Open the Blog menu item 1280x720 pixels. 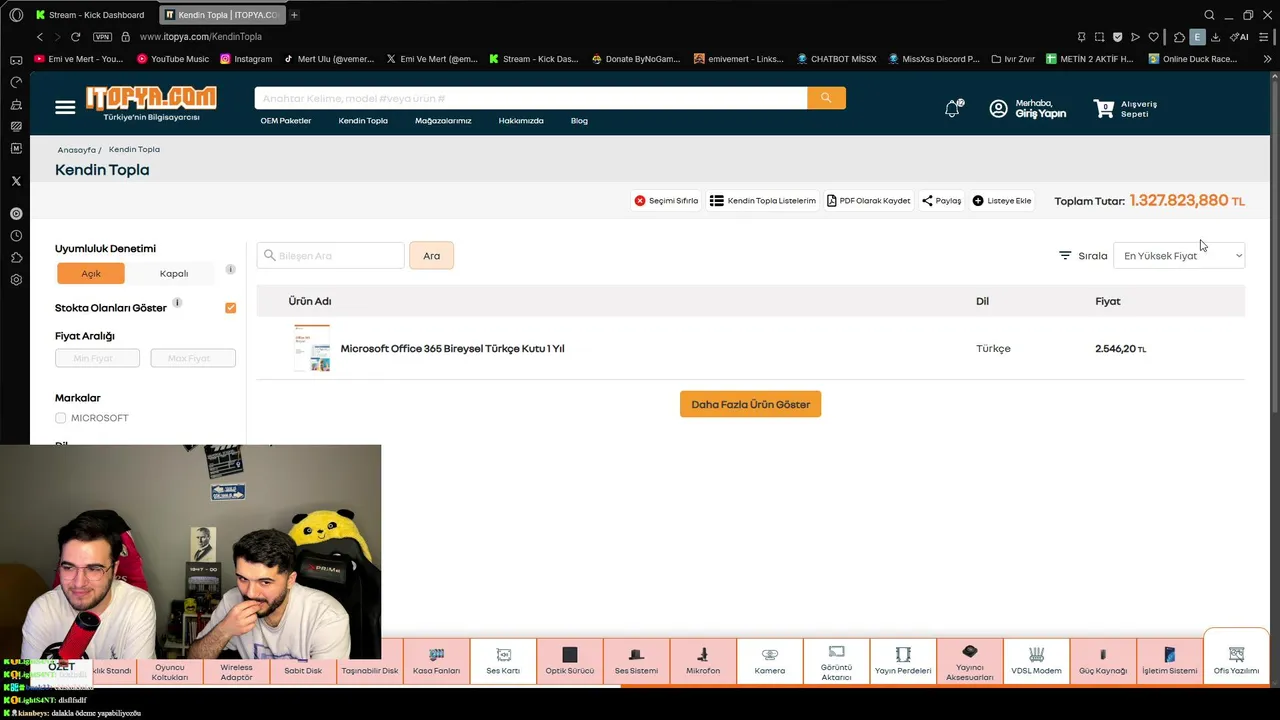[x=579, y=121]
